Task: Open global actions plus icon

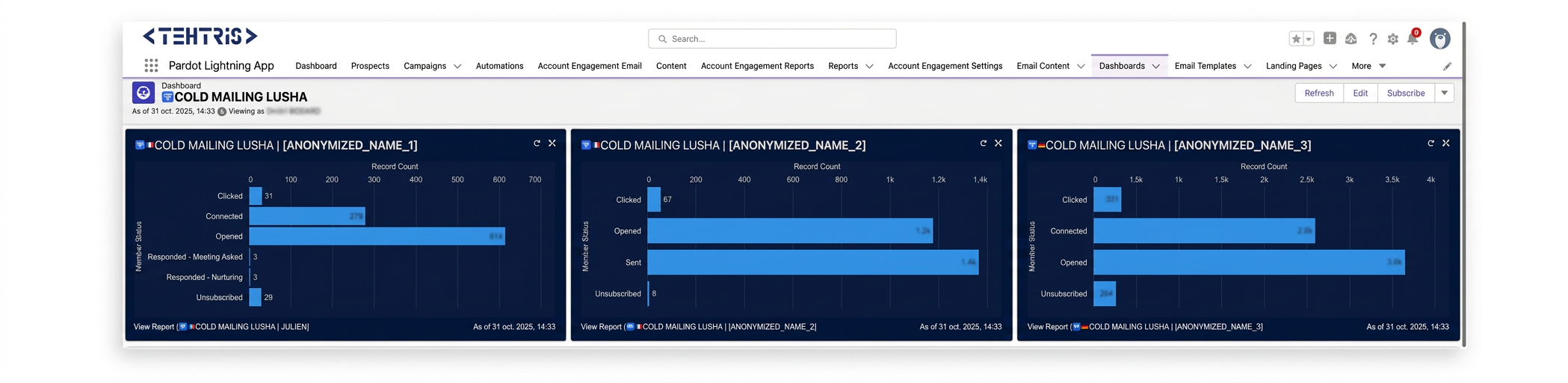Action: [1330, 38]
